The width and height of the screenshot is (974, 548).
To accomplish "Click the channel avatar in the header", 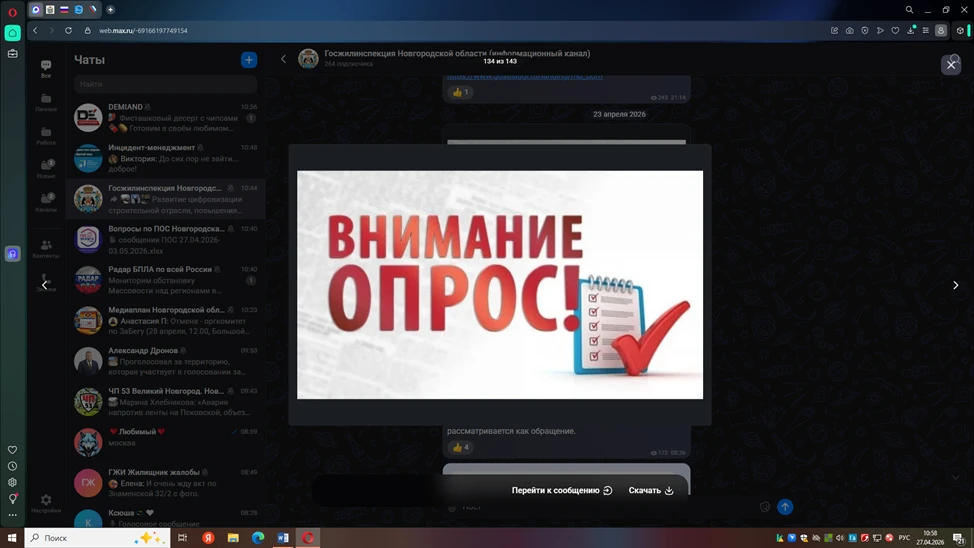I will click(308, 58).
